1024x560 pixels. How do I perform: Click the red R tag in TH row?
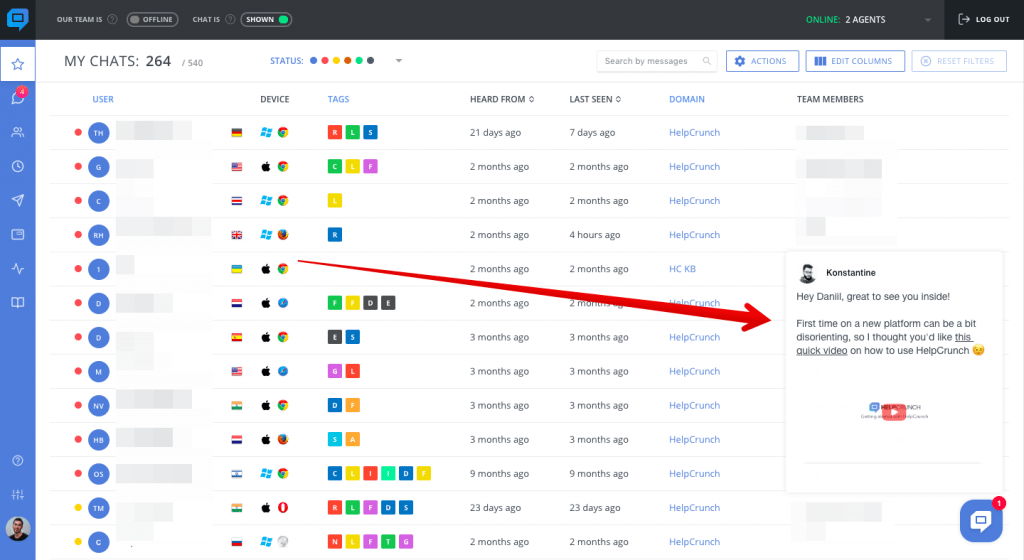pos(334,132)
